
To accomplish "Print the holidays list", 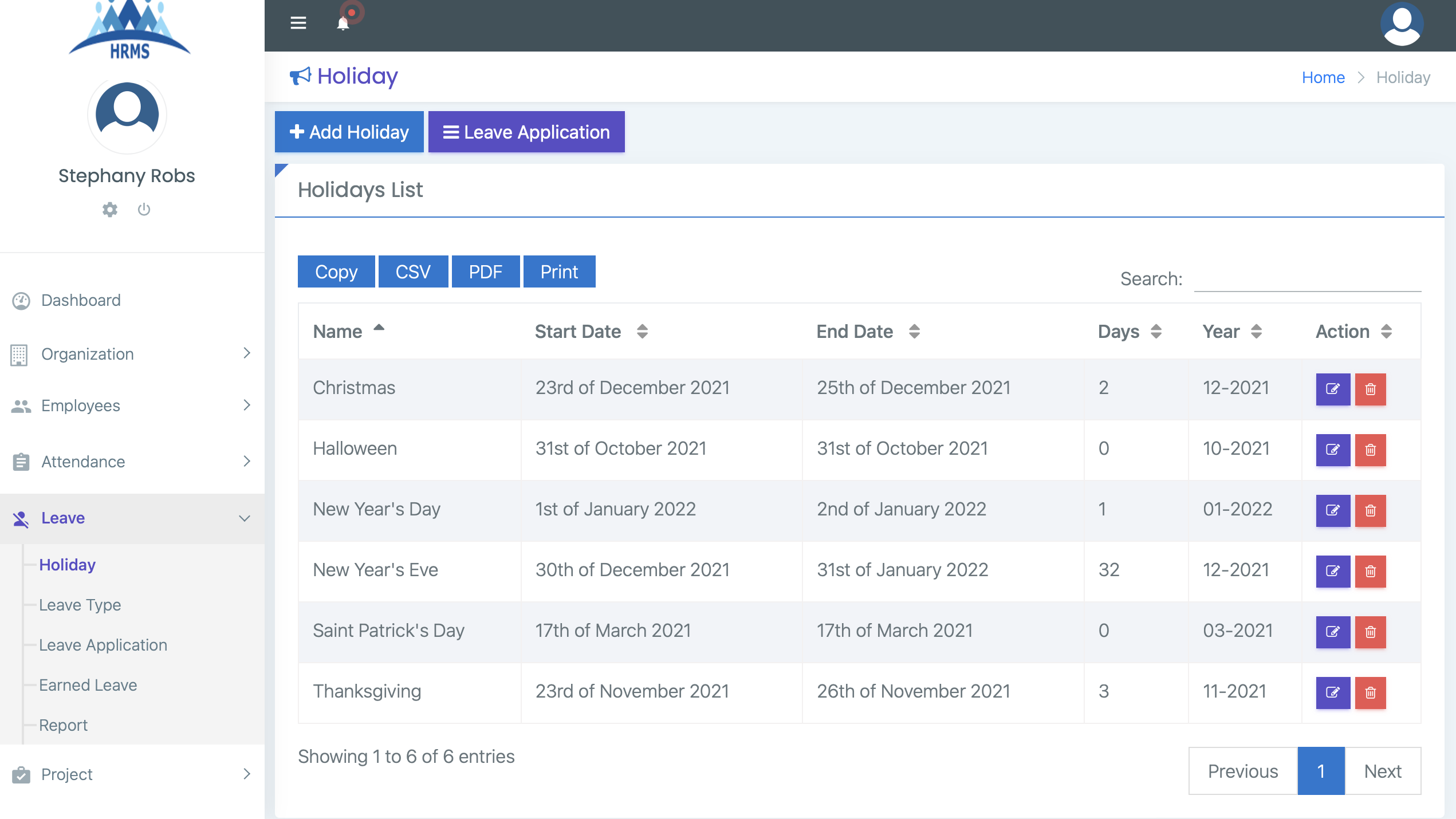I will 559,271.
